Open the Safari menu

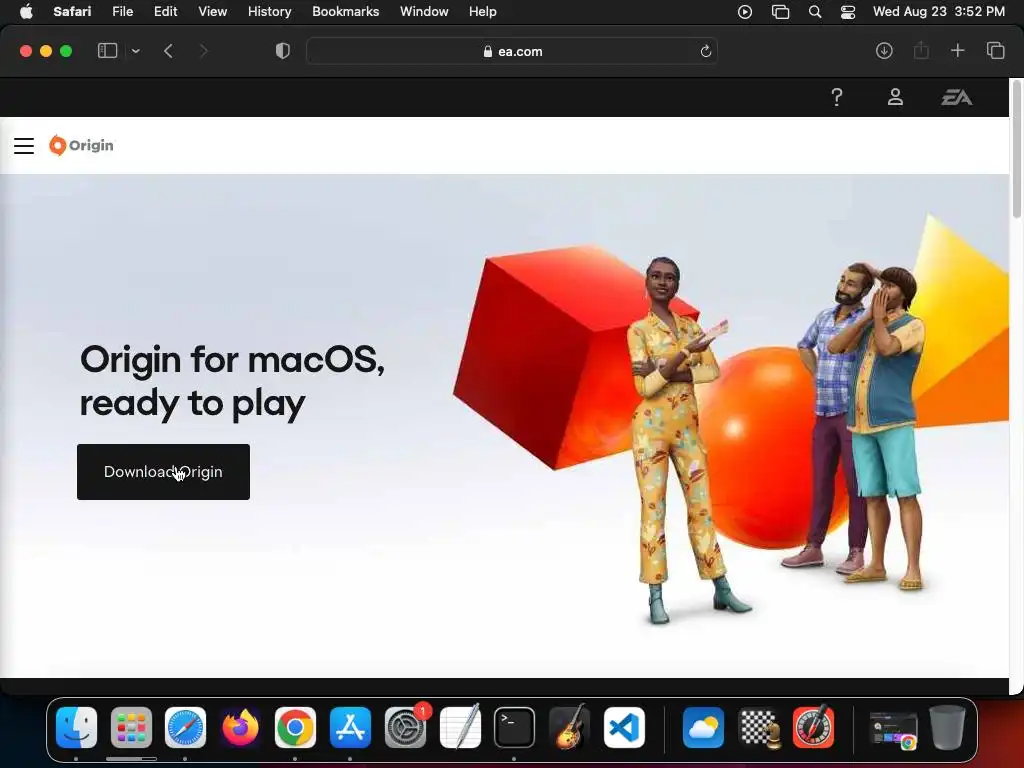(72, 12)
